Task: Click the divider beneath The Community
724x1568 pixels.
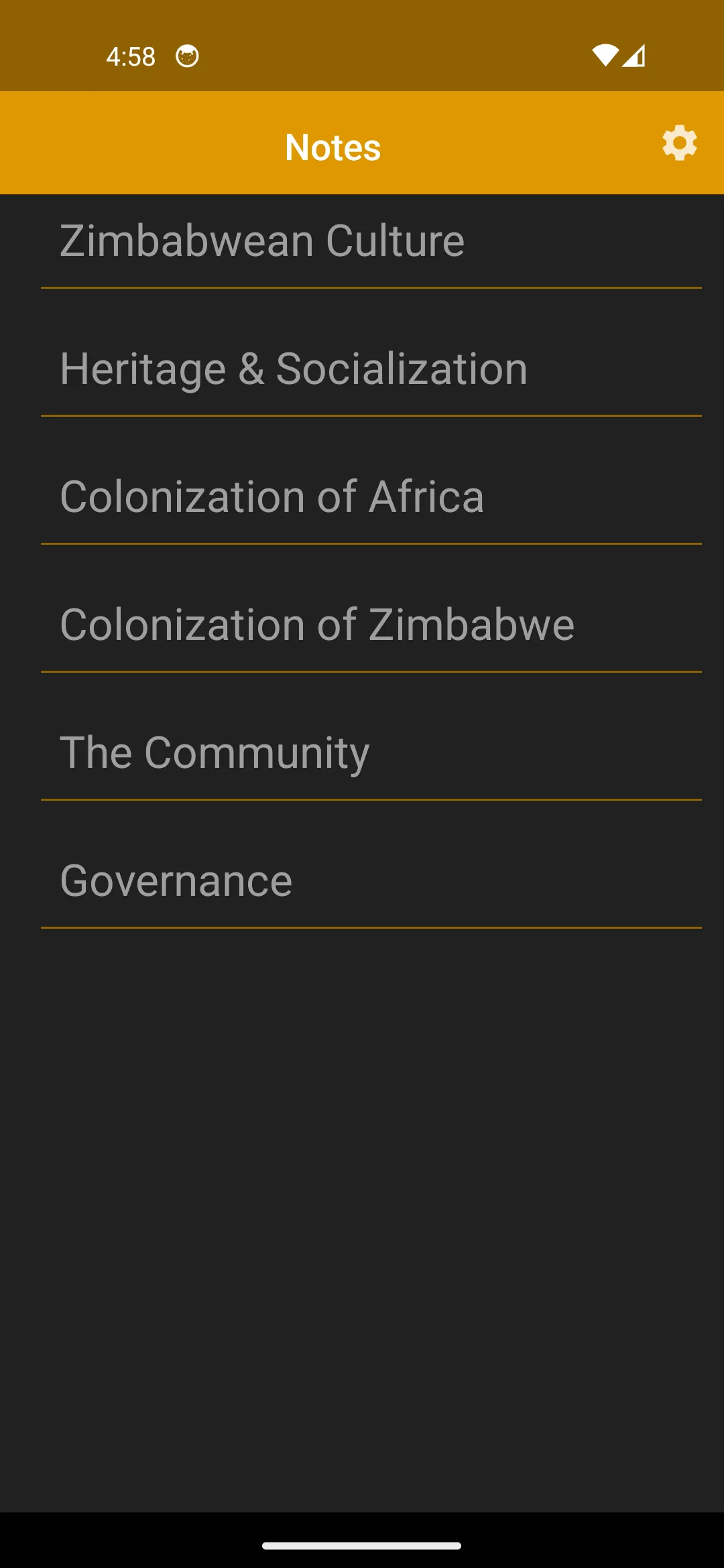Action: pos(371,800)
